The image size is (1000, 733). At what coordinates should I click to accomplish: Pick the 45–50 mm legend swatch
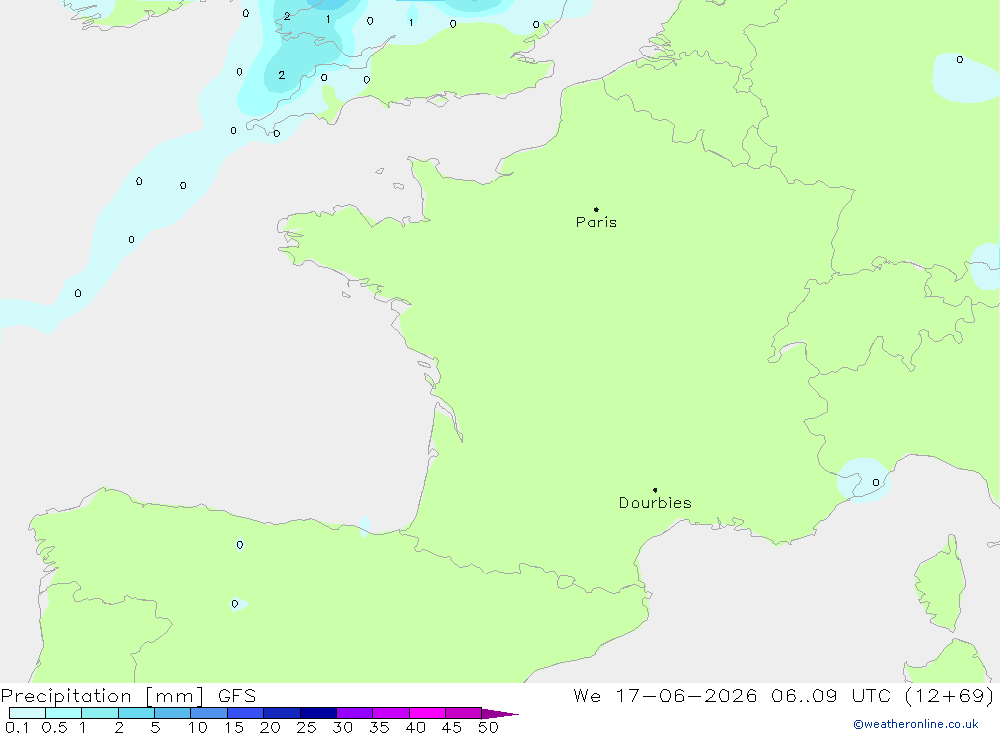click(464, 713)
